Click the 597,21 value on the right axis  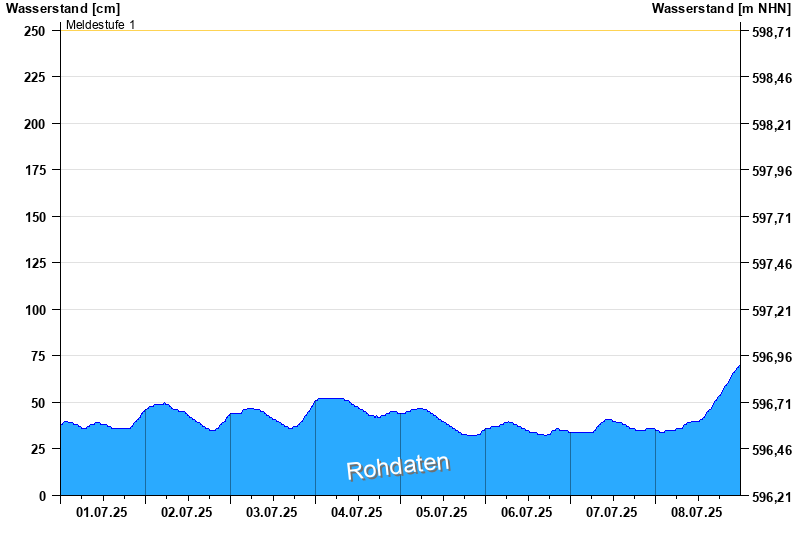[772, 311]
